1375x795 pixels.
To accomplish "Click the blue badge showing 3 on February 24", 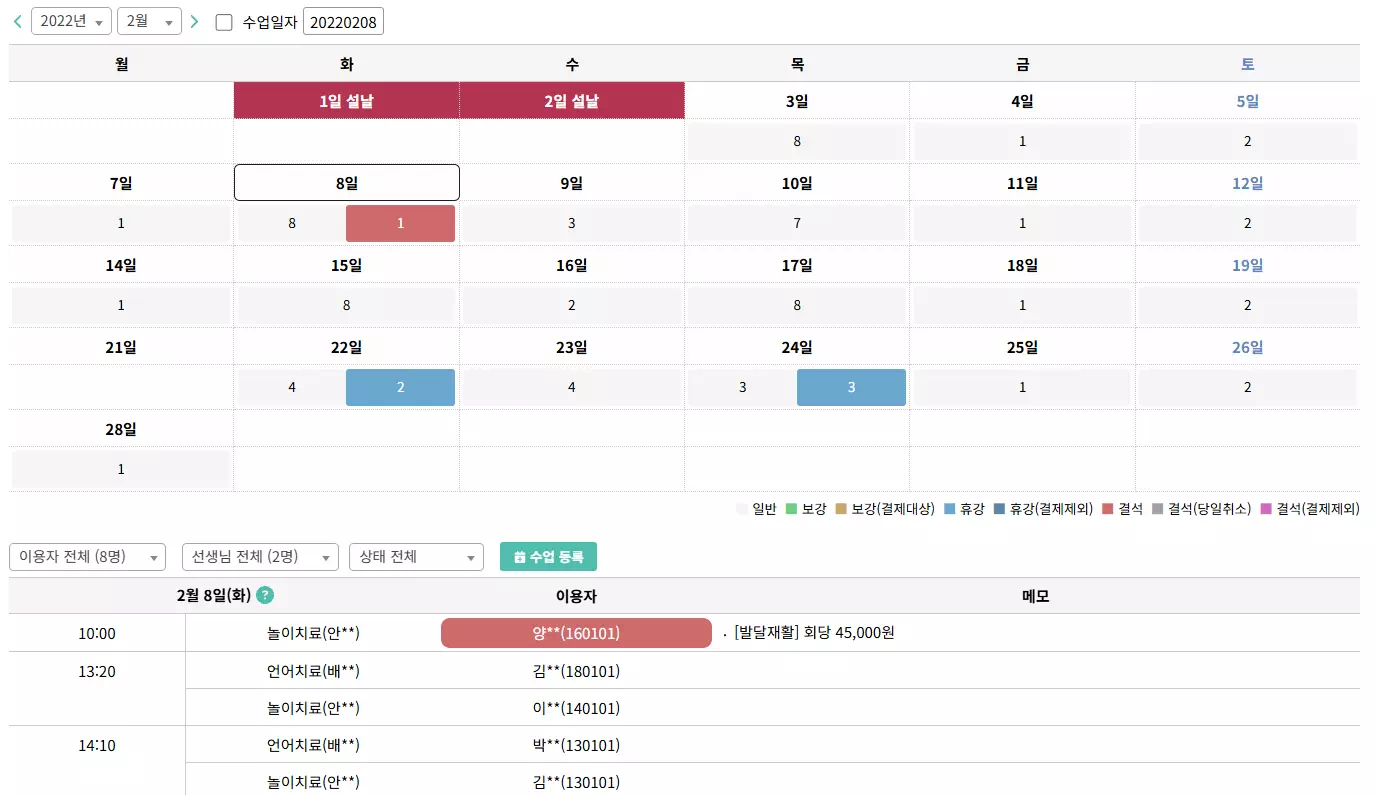I will pos(851,387).
